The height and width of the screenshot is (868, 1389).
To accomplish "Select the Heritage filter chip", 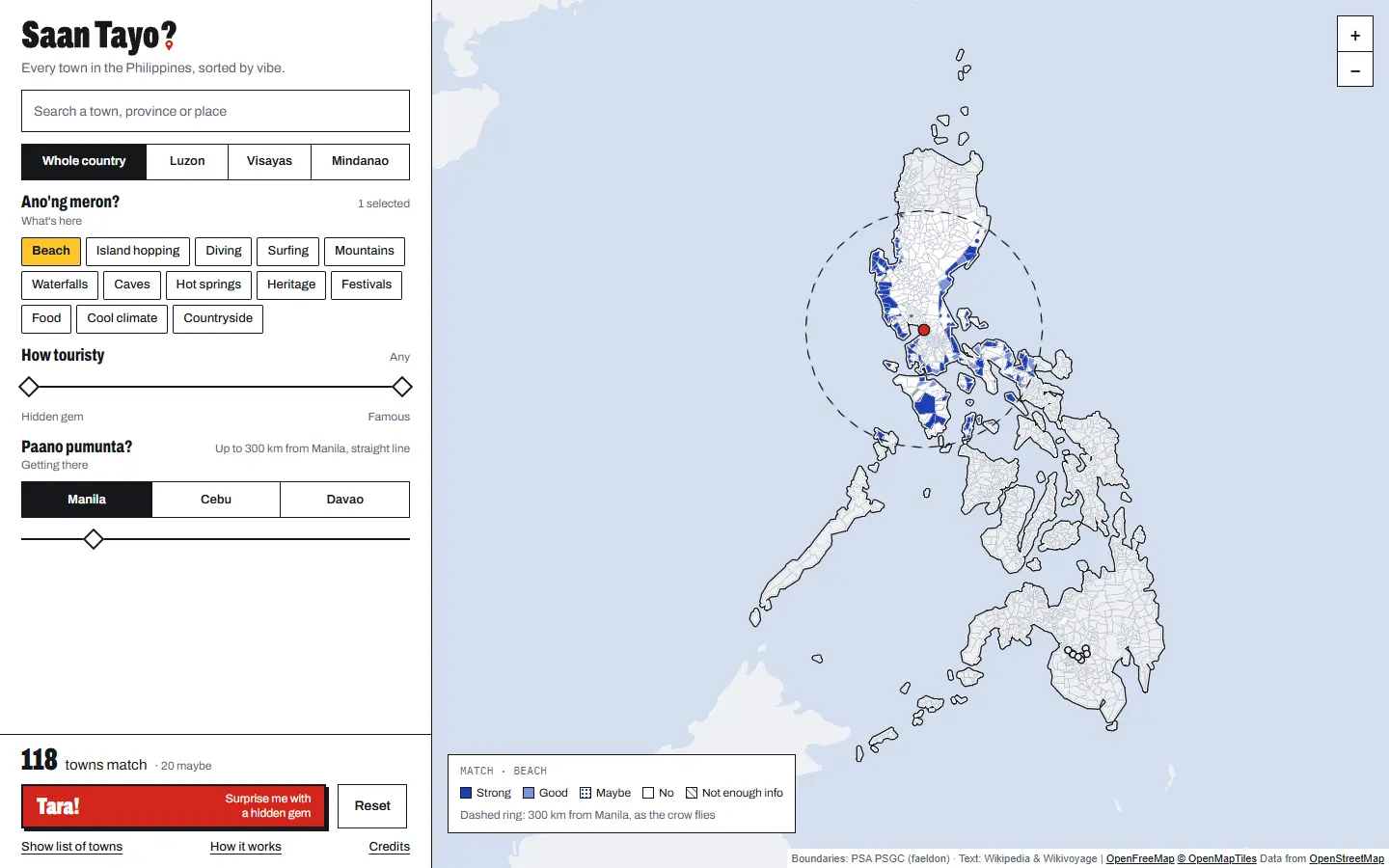I will click(x=291, y=285).
